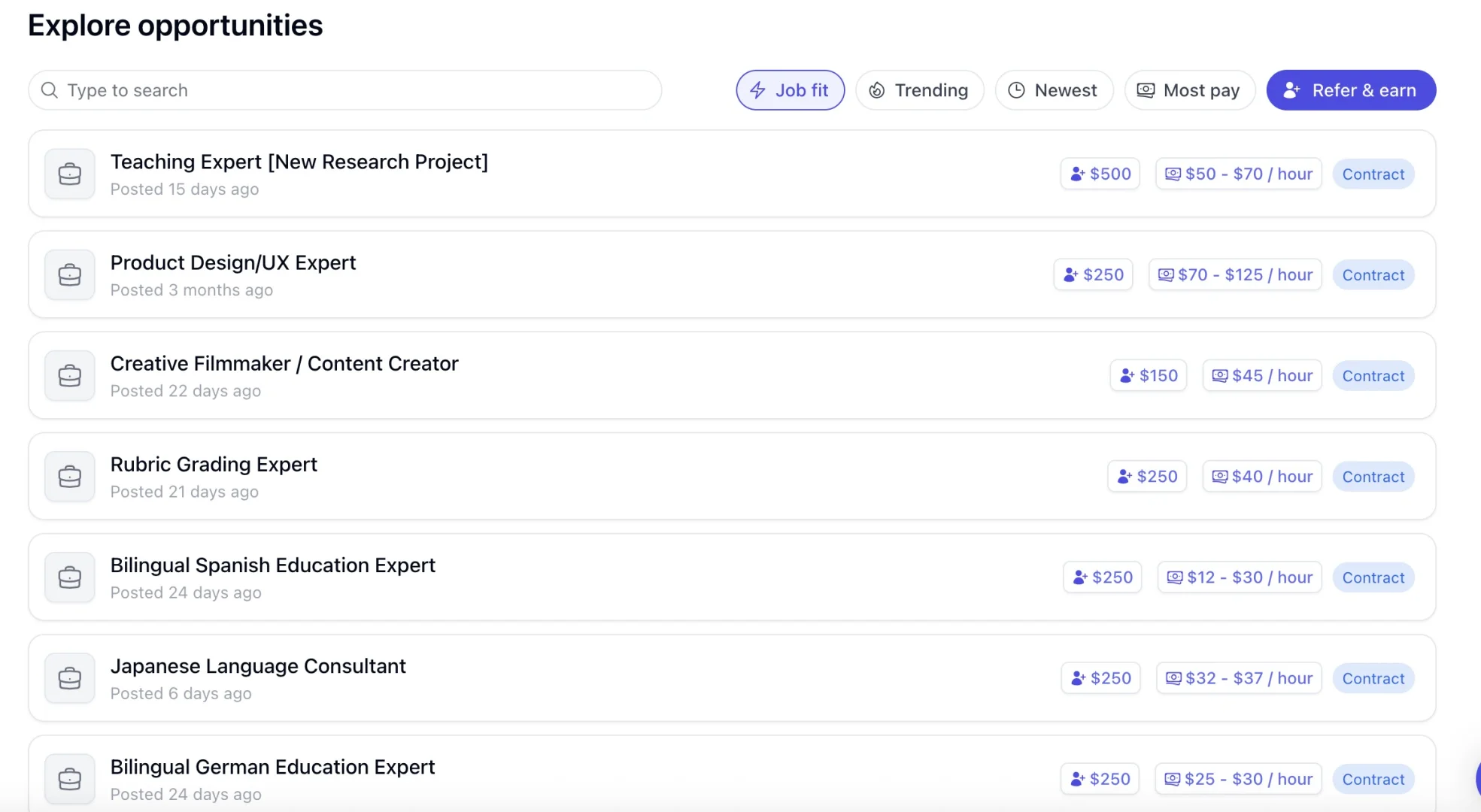Viewport: 1481px width, 812px height.
Task: Focus the Type to search field
Action: coord(354,90)
